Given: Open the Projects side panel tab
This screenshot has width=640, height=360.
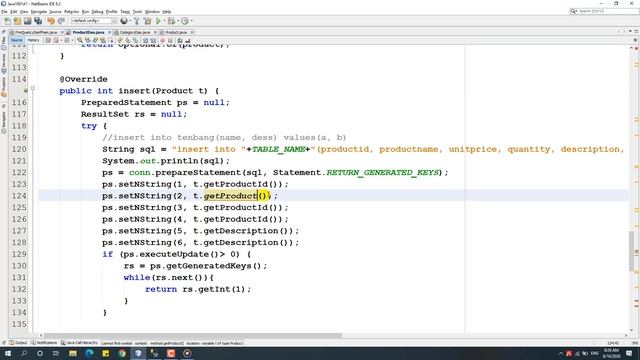Looking at the screenshot, I should pyautogui.click(x=4, y=87).
